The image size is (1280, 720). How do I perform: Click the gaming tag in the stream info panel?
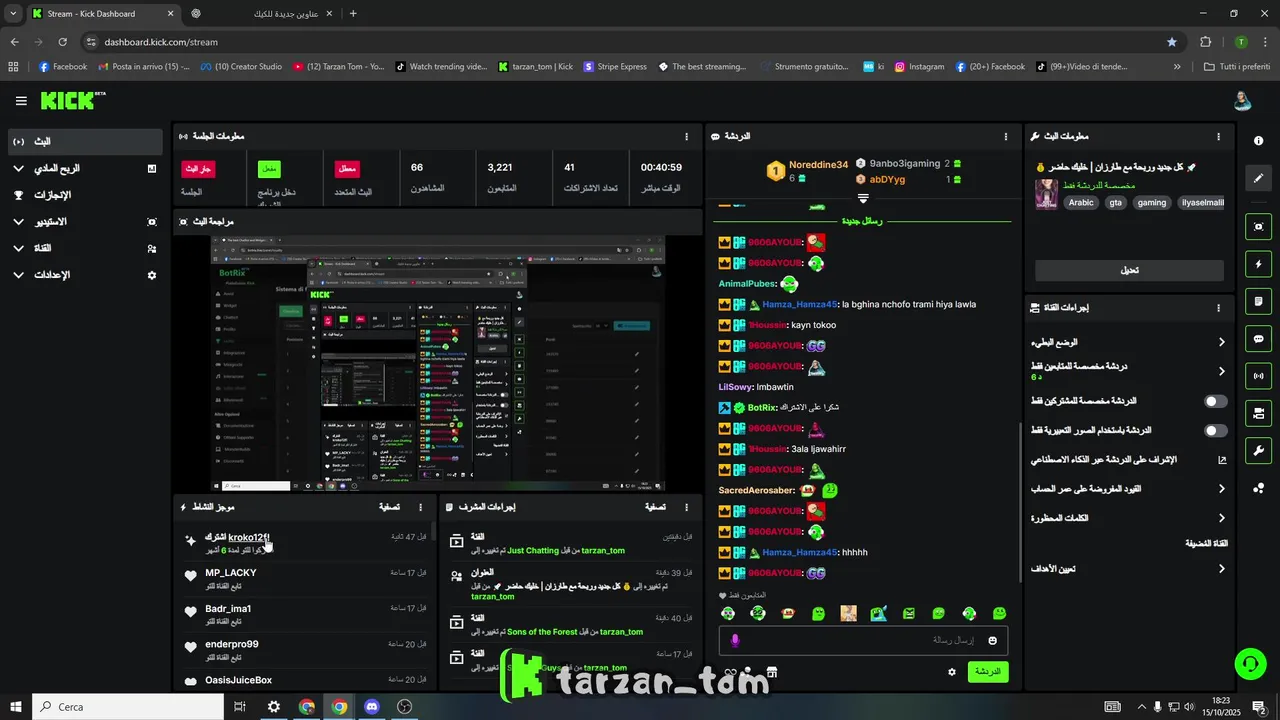[x=1151, y=202]
